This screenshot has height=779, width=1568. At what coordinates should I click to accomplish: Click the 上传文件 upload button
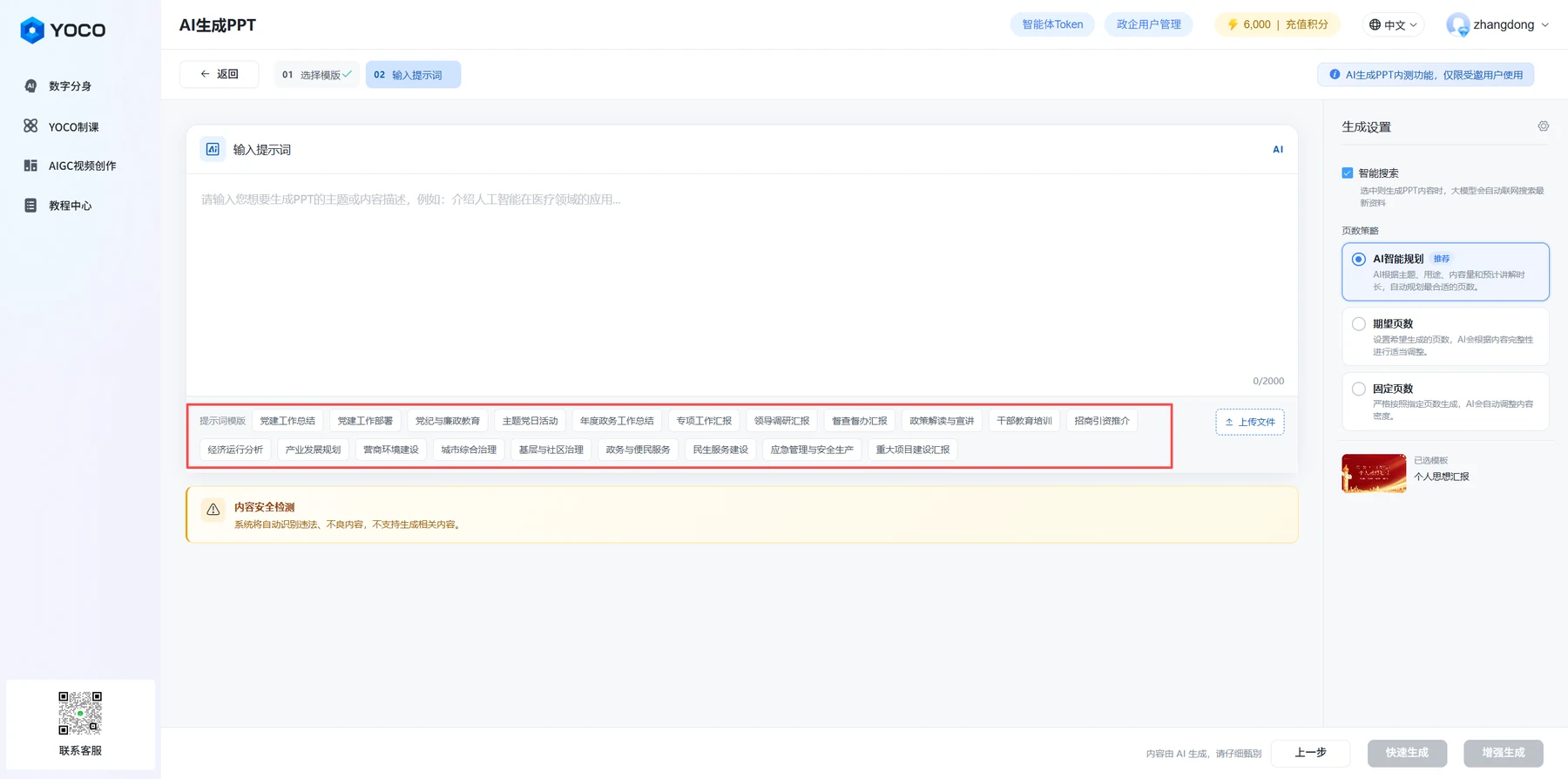[1250, 422]
